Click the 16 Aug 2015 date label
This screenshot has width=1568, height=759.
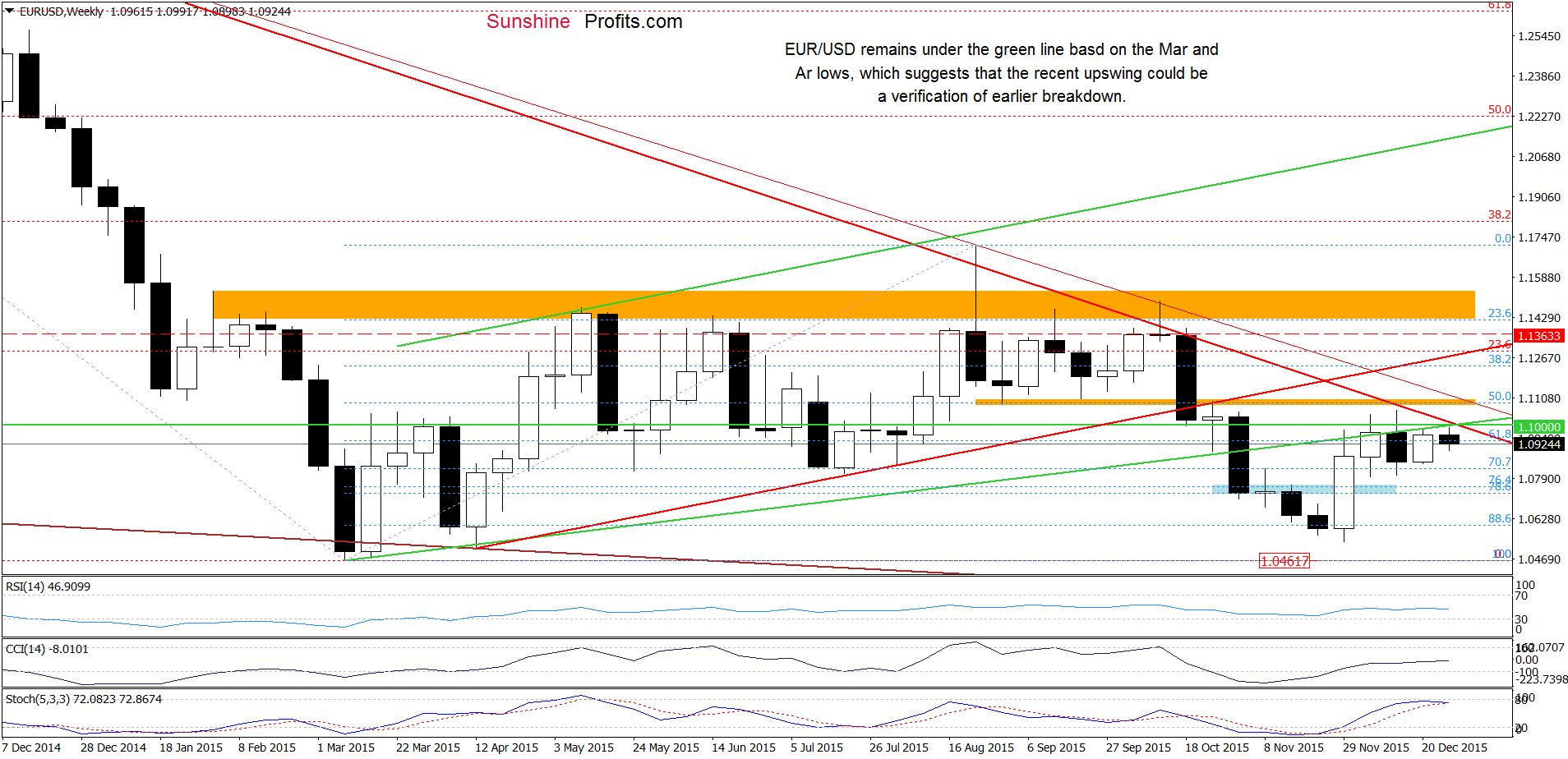[981, 747]
